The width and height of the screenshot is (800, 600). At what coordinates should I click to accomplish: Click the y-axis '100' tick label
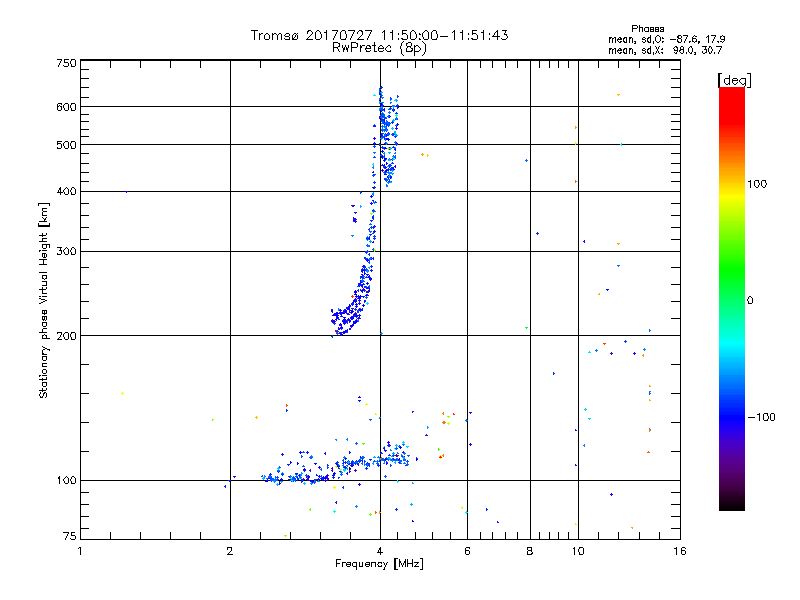coord(66,481)
